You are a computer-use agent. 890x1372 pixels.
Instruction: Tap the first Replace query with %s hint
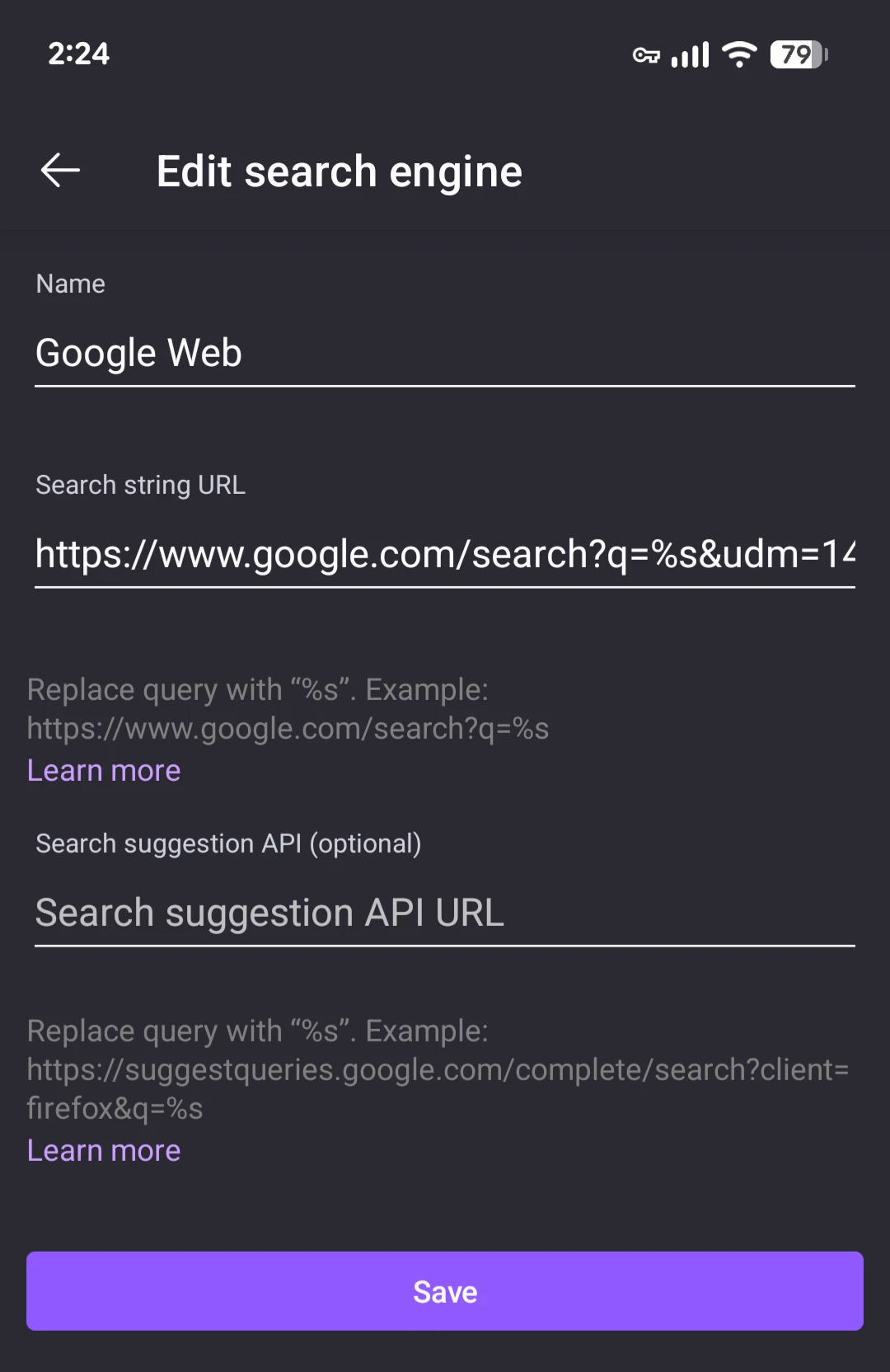(257, 690)
